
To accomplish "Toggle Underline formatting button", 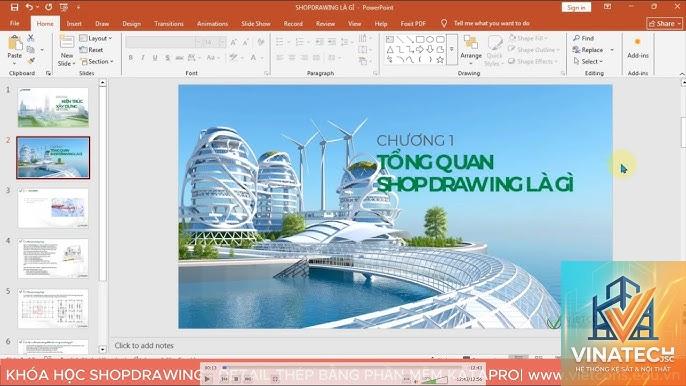I will pos(155,58).
